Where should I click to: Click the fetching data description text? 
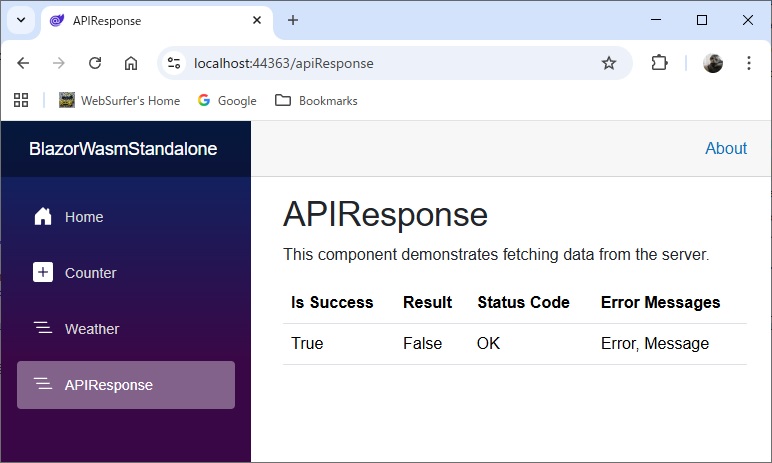tap(496, 255)
